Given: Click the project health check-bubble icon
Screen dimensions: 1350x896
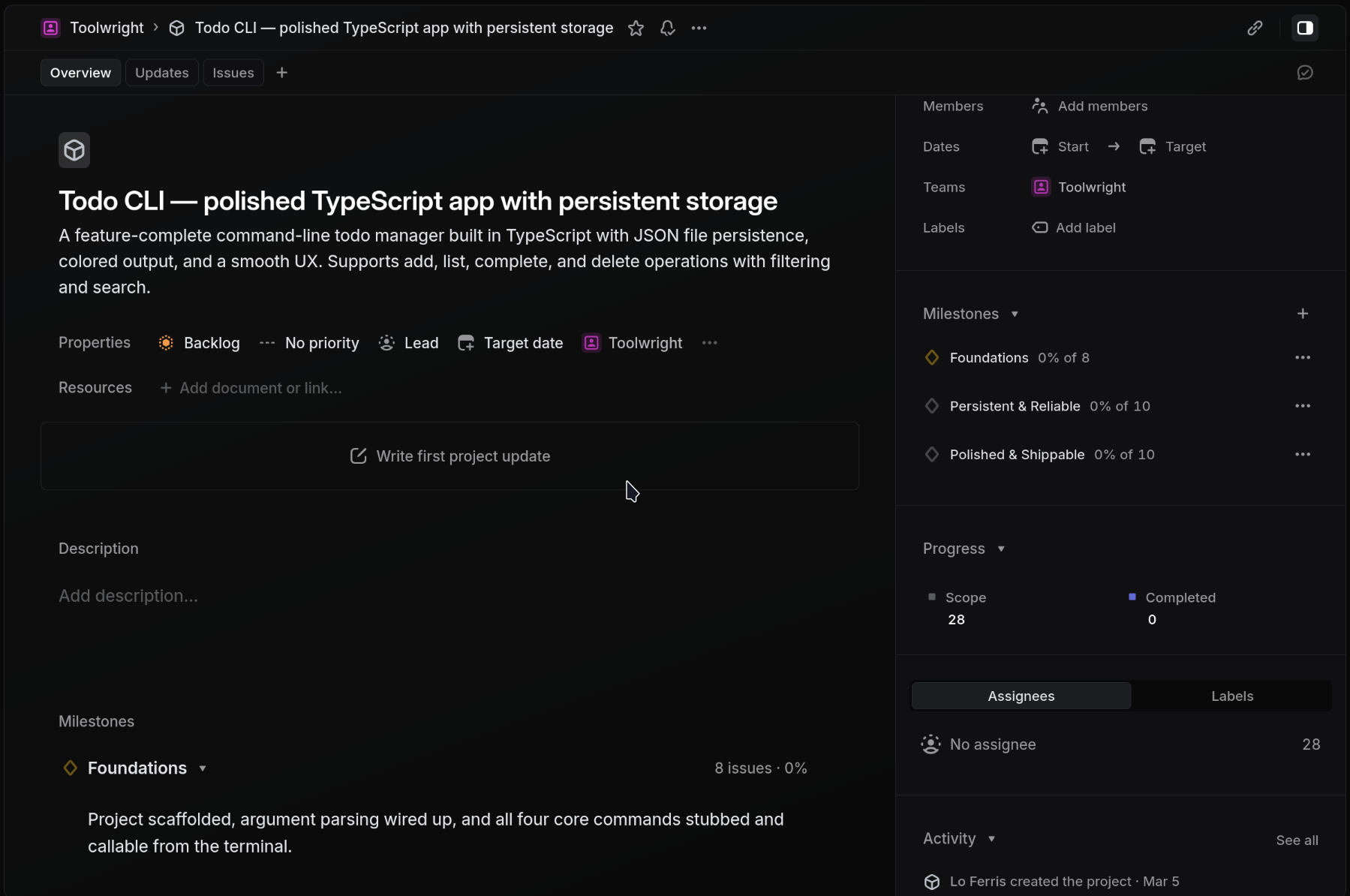Looking at the screenshot, I should (1306, 72).
